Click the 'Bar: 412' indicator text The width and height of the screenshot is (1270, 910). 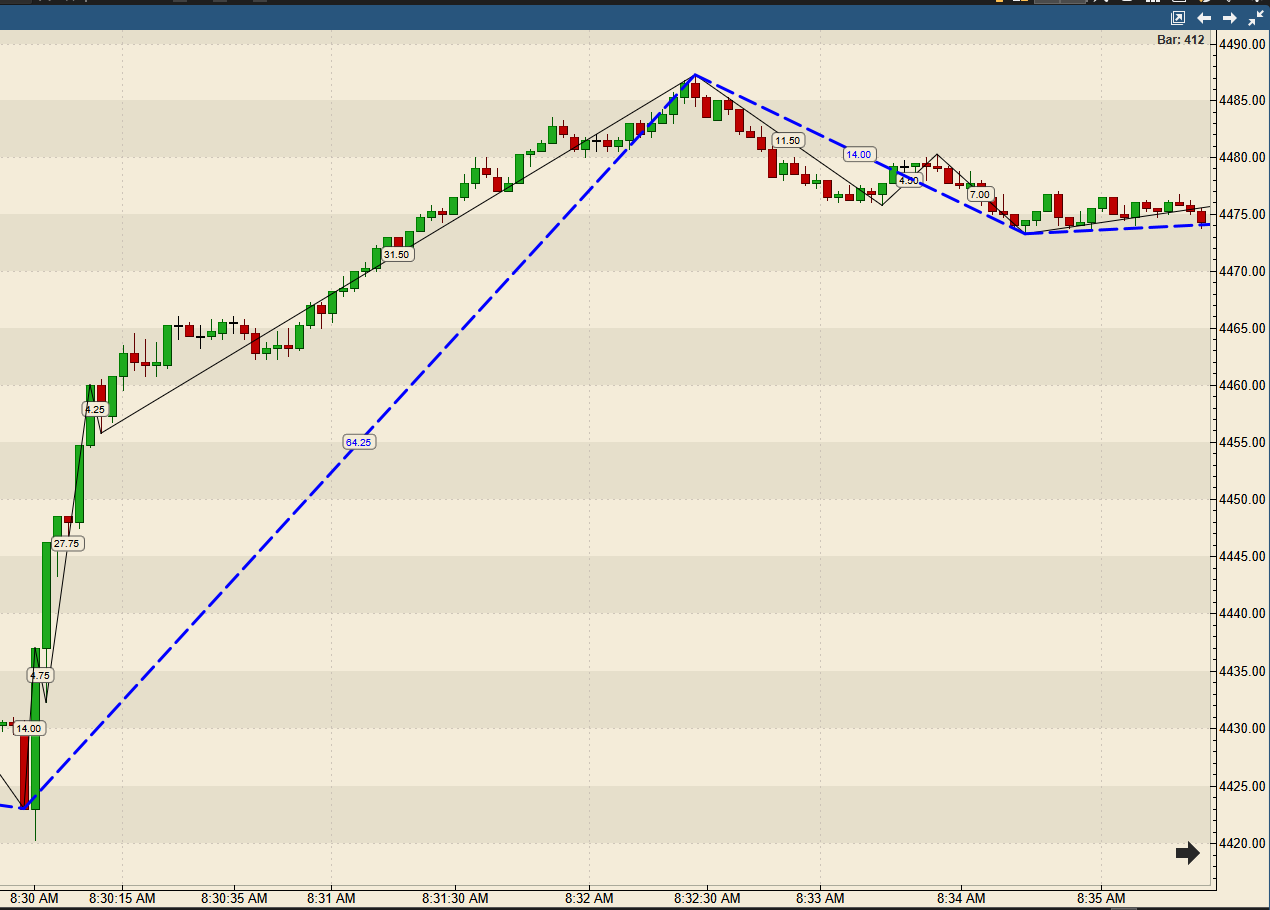(x=1180, y=40)
